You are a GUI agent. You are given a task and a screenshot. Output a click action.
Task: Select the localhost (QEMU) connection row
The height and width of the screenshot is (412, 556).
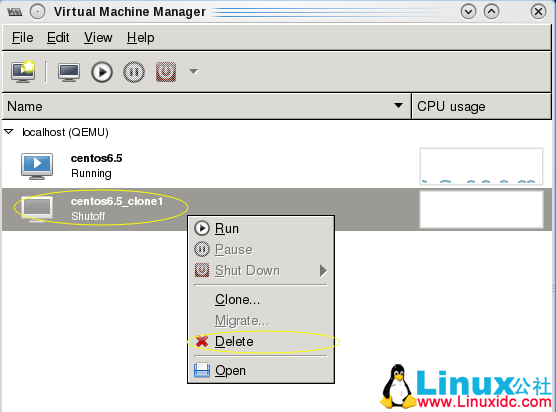[277, 132]
